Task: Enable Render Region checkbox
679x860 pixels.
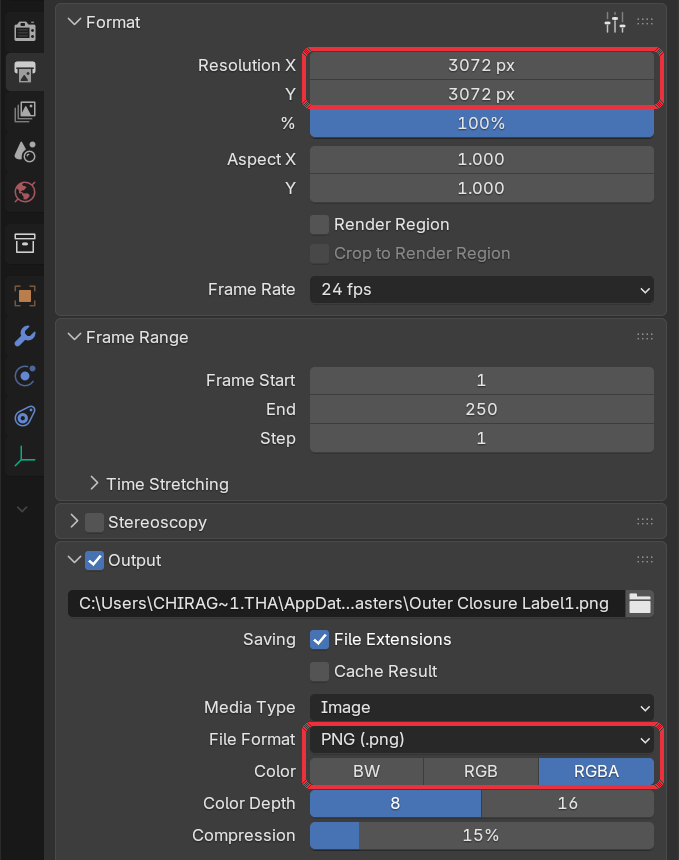Action: click(x=319, y=224)
